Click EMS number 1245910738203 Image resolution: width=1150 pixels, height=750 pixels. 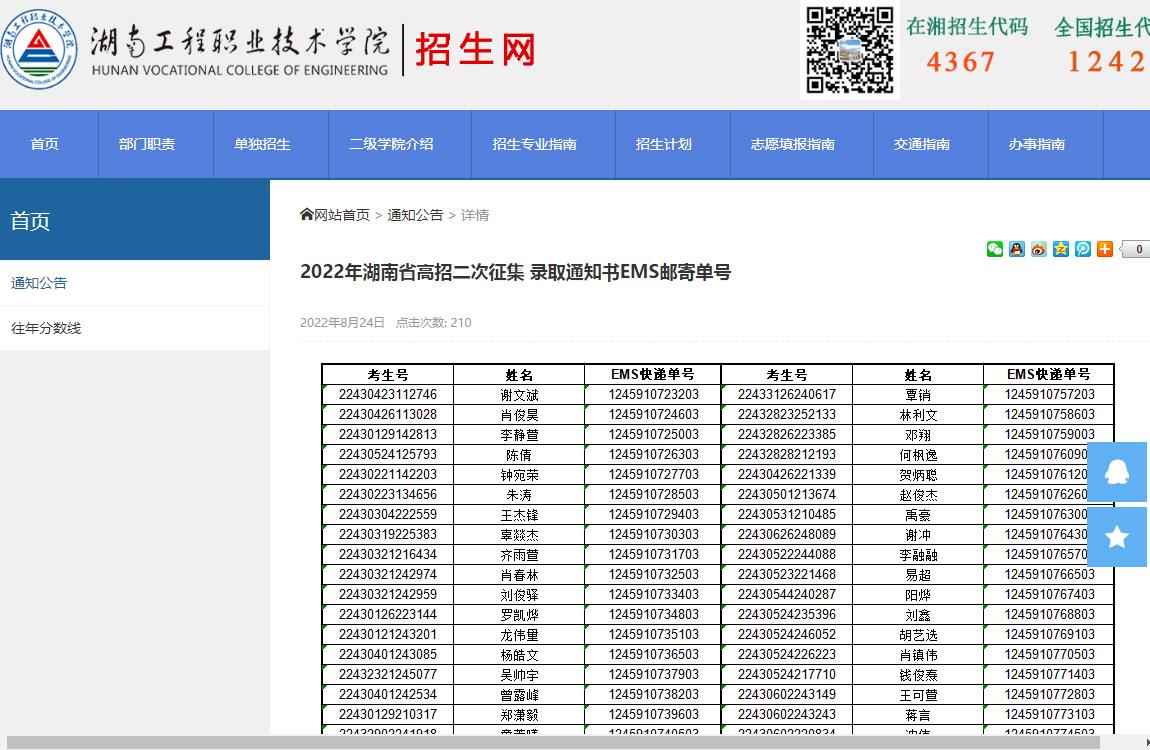[653, 694]
